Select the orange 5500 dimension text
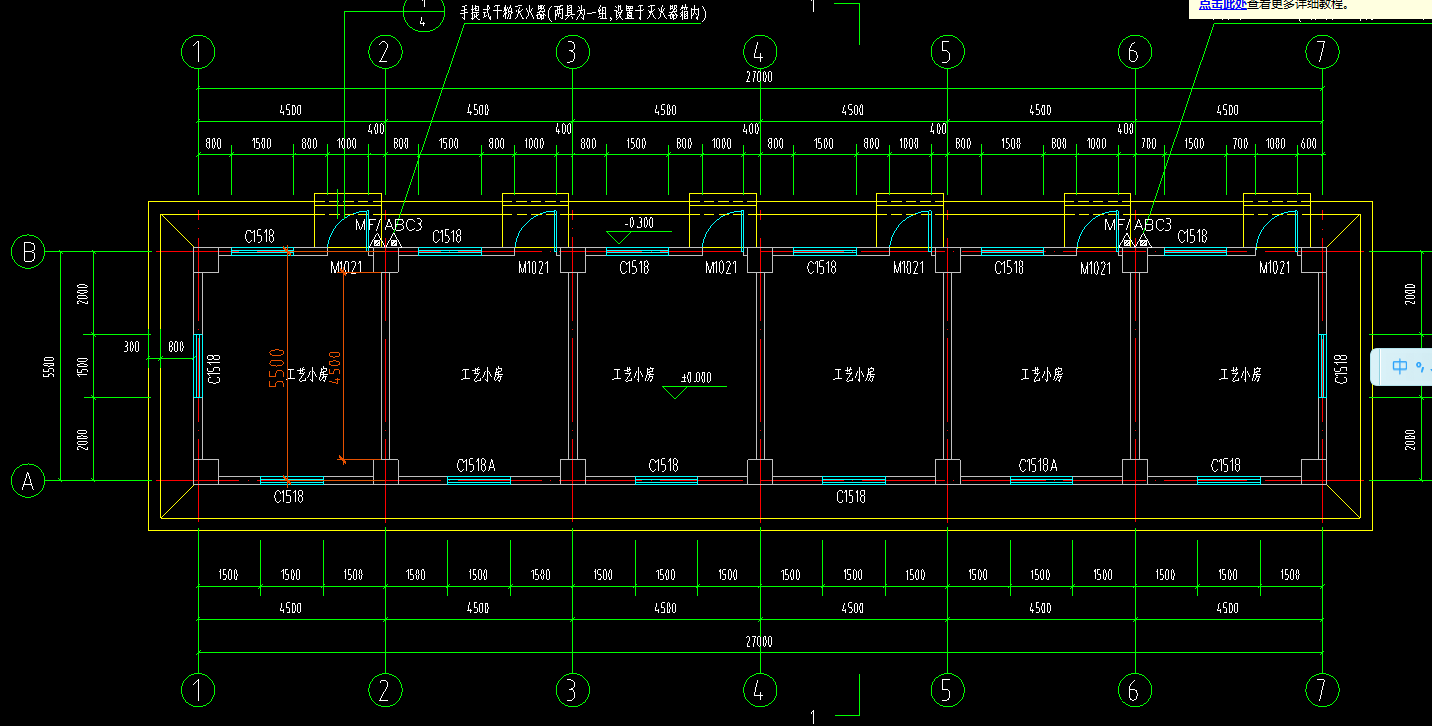The width and height of the screenshot is (1432, 726). coord(277,367)
